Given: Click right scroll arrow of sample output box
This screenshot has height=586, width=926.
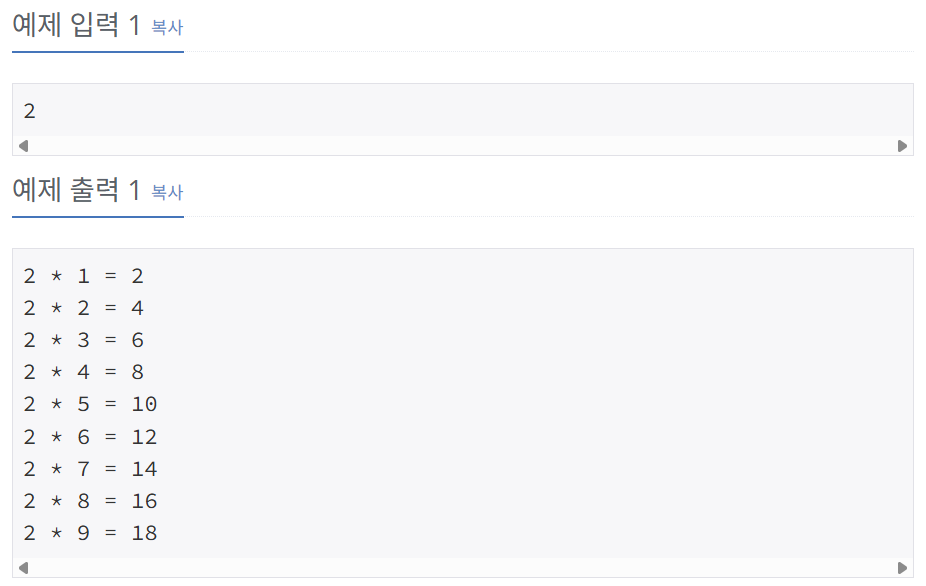Looking at the screenshot, I should (x=902, y=568).
